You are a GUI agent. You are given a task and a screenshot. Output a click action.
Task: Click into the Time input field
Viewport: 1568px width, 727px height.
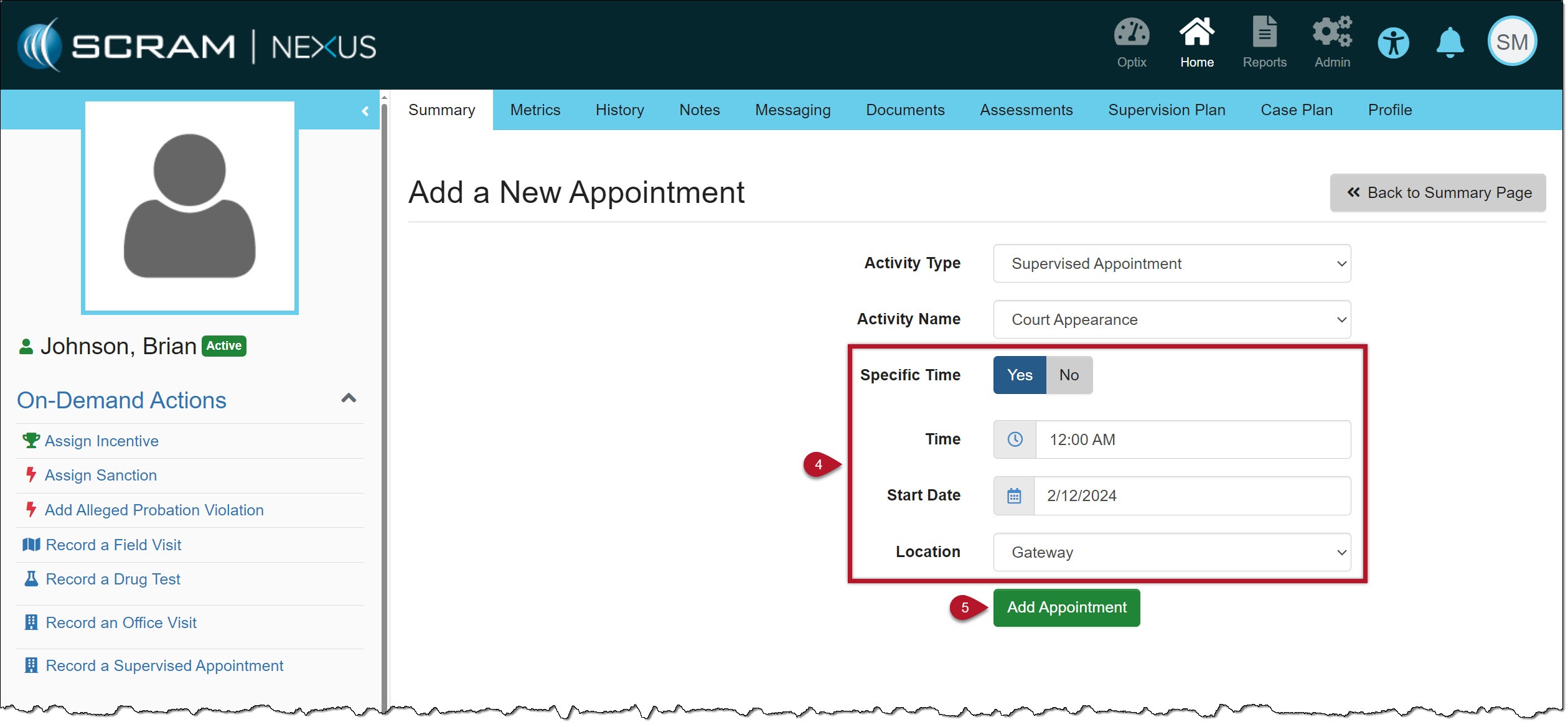[x=1191, y=439]
